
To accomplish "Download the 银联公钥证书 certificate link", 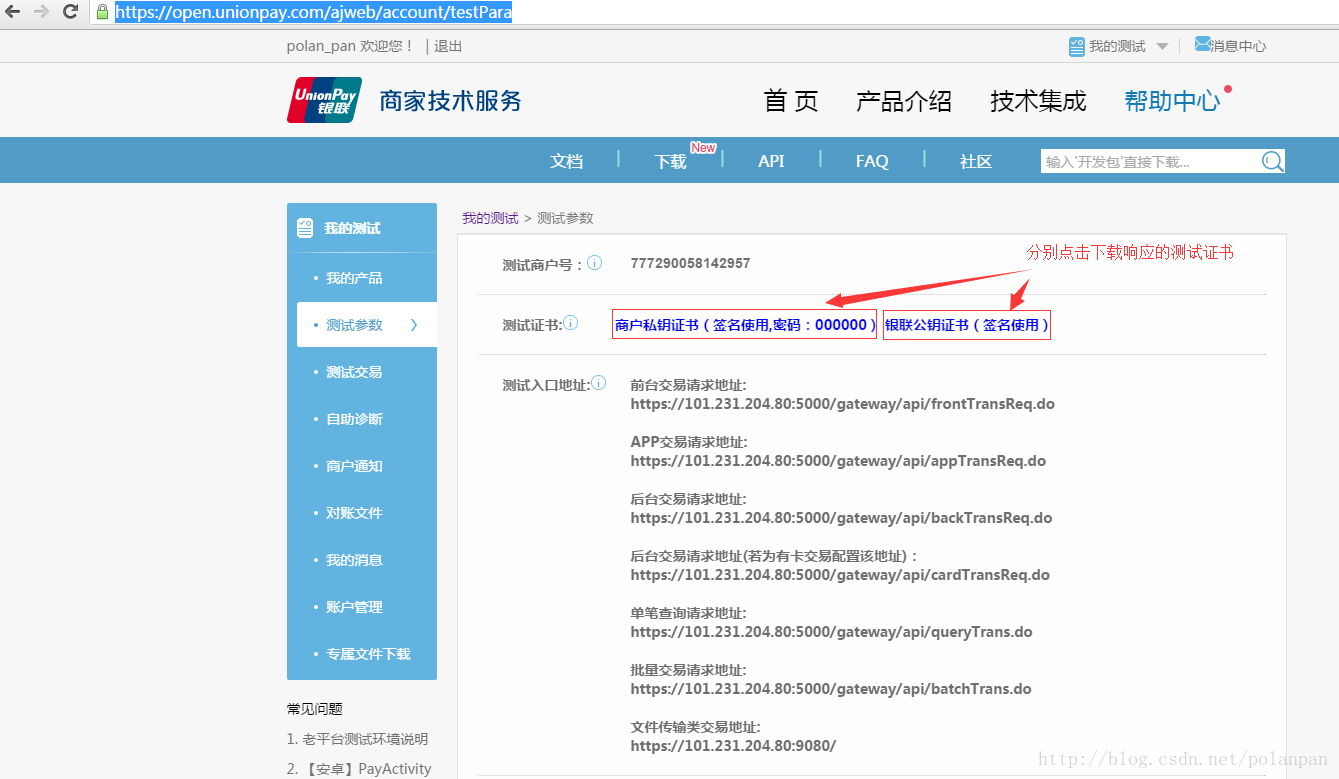I will (x=967, y=325).
